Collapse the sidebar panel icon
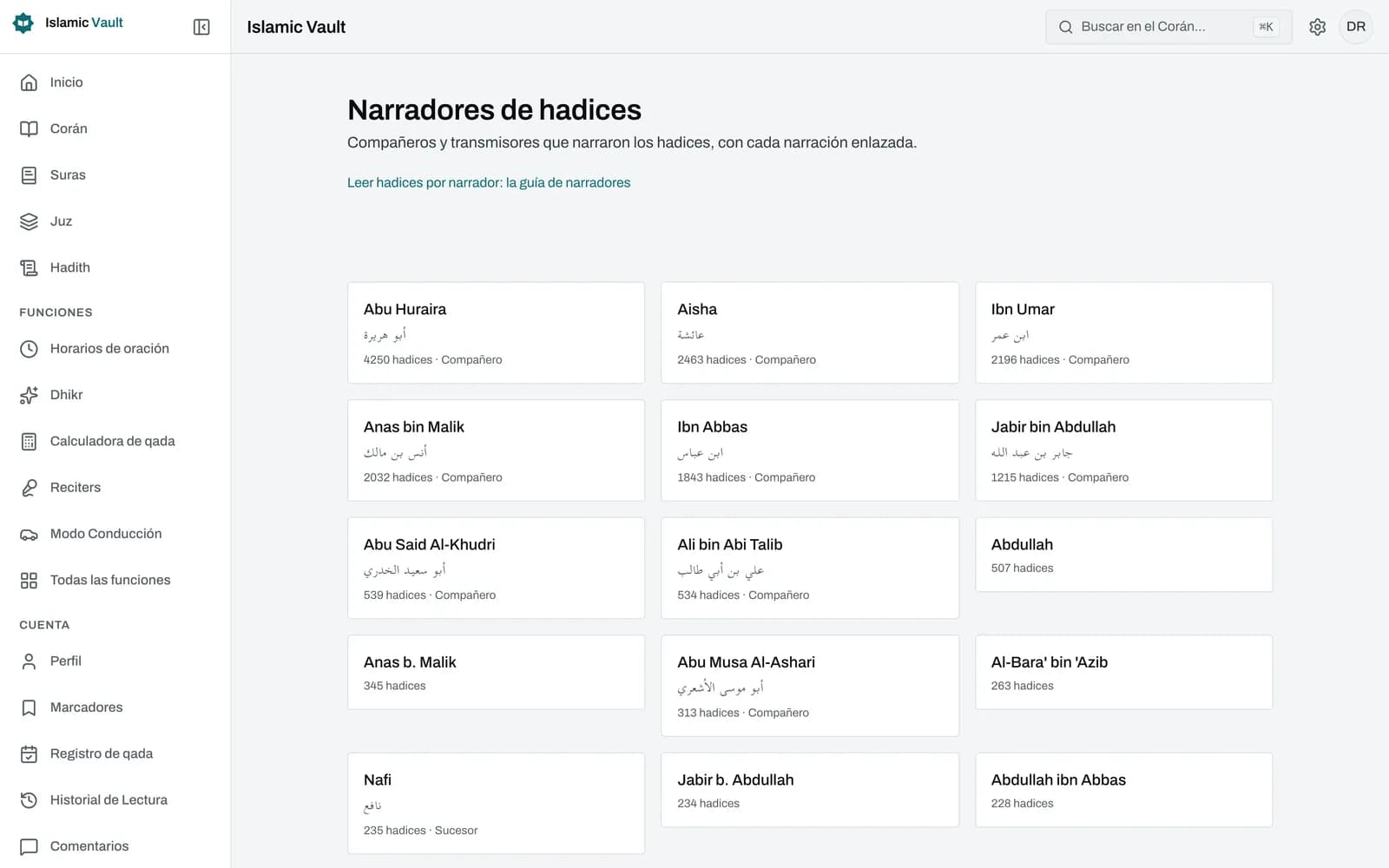The image size is (1389, 868). coord(201,27)
